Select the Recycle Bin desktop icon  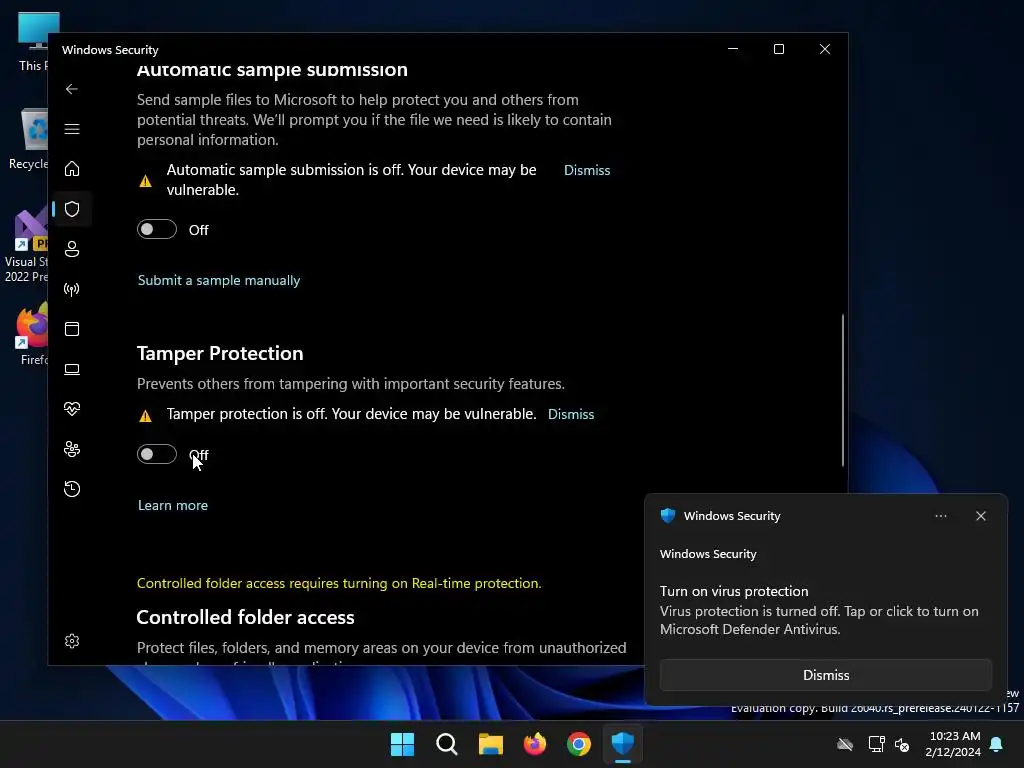(30, 139)
